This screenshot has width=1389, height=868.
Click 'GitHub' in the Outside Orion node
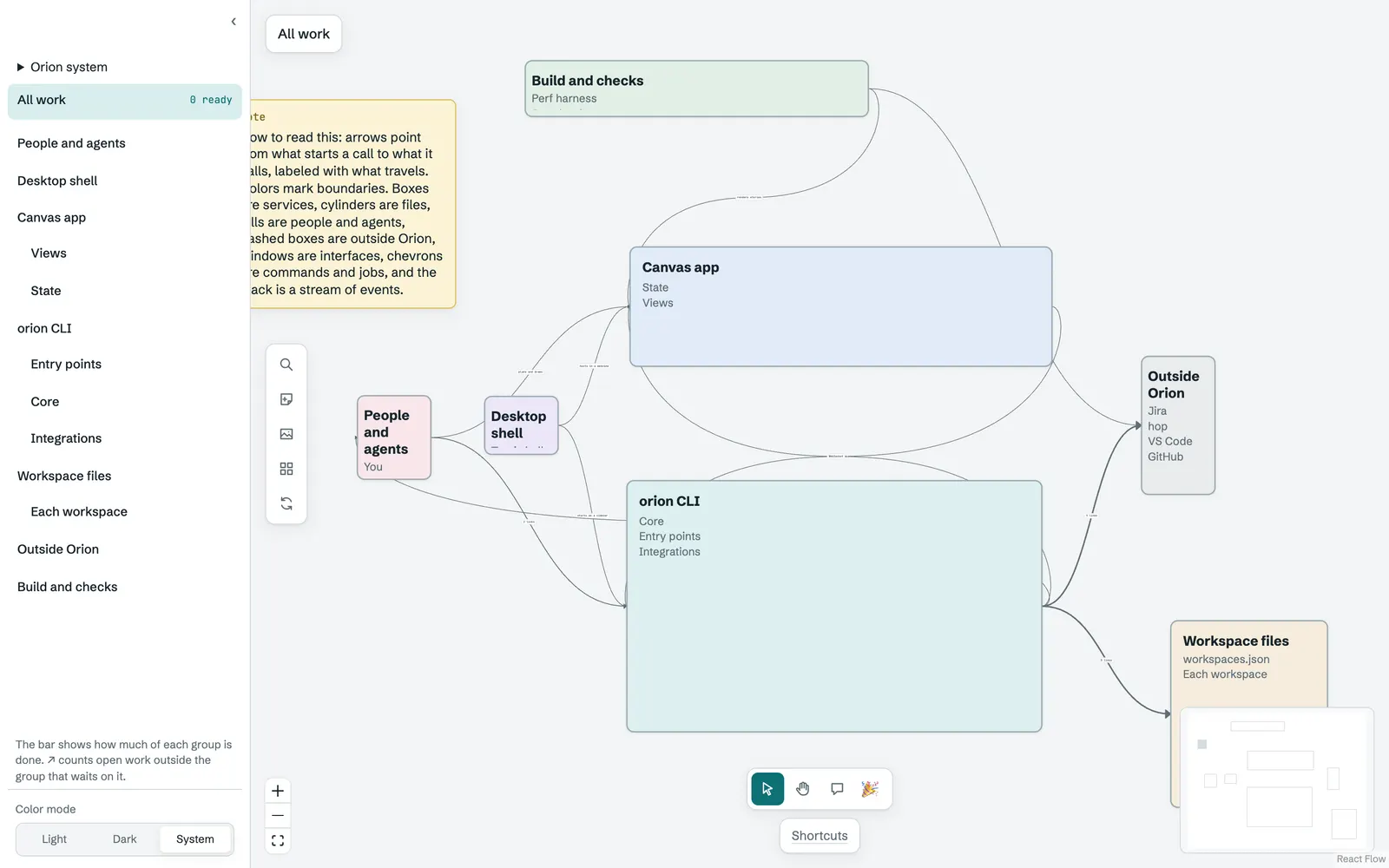1165,457
